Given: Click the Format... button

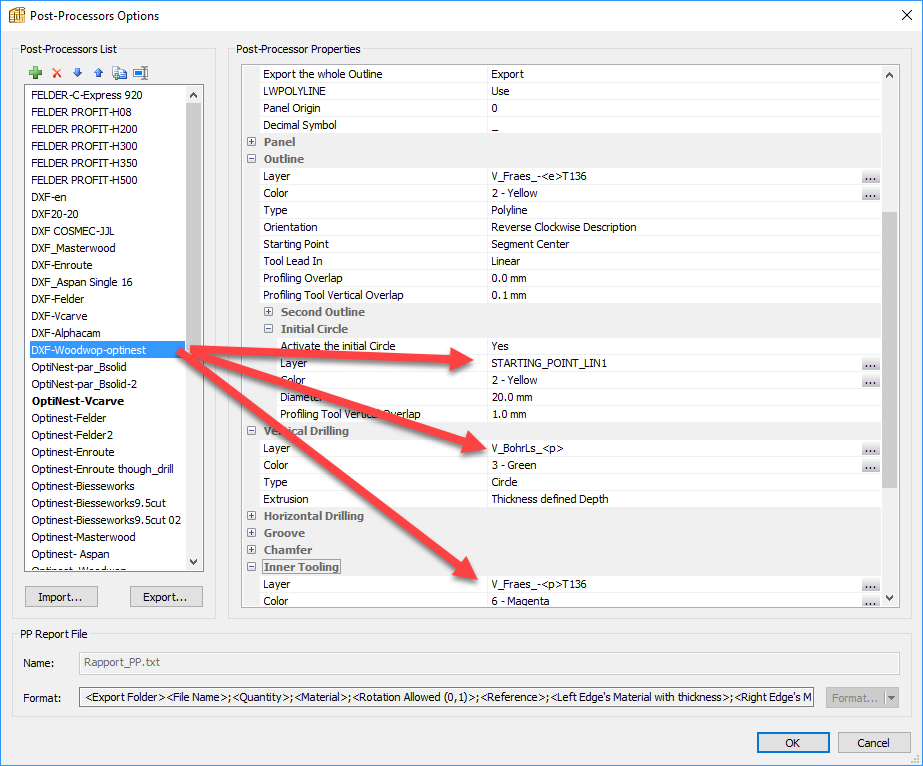Looking at the screenshot, I should coord(855,698).
